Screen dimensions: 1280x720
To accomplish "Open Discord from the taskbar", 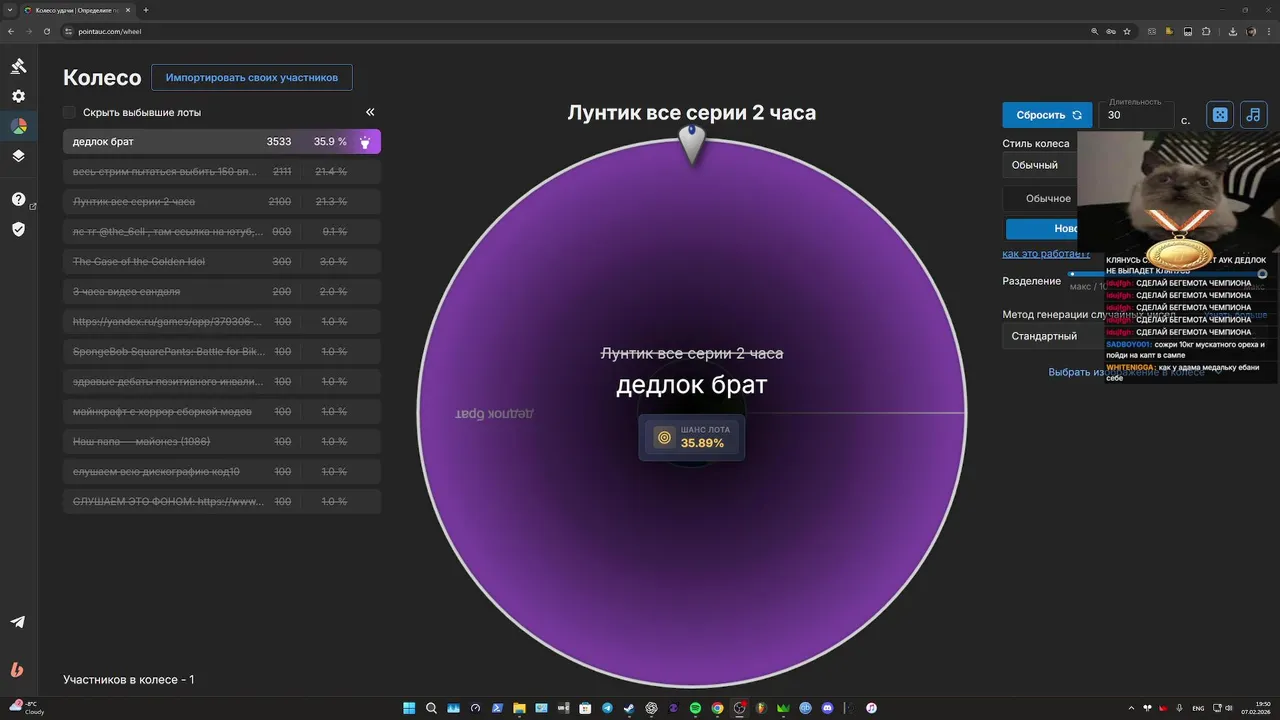I will click(827, 708).
